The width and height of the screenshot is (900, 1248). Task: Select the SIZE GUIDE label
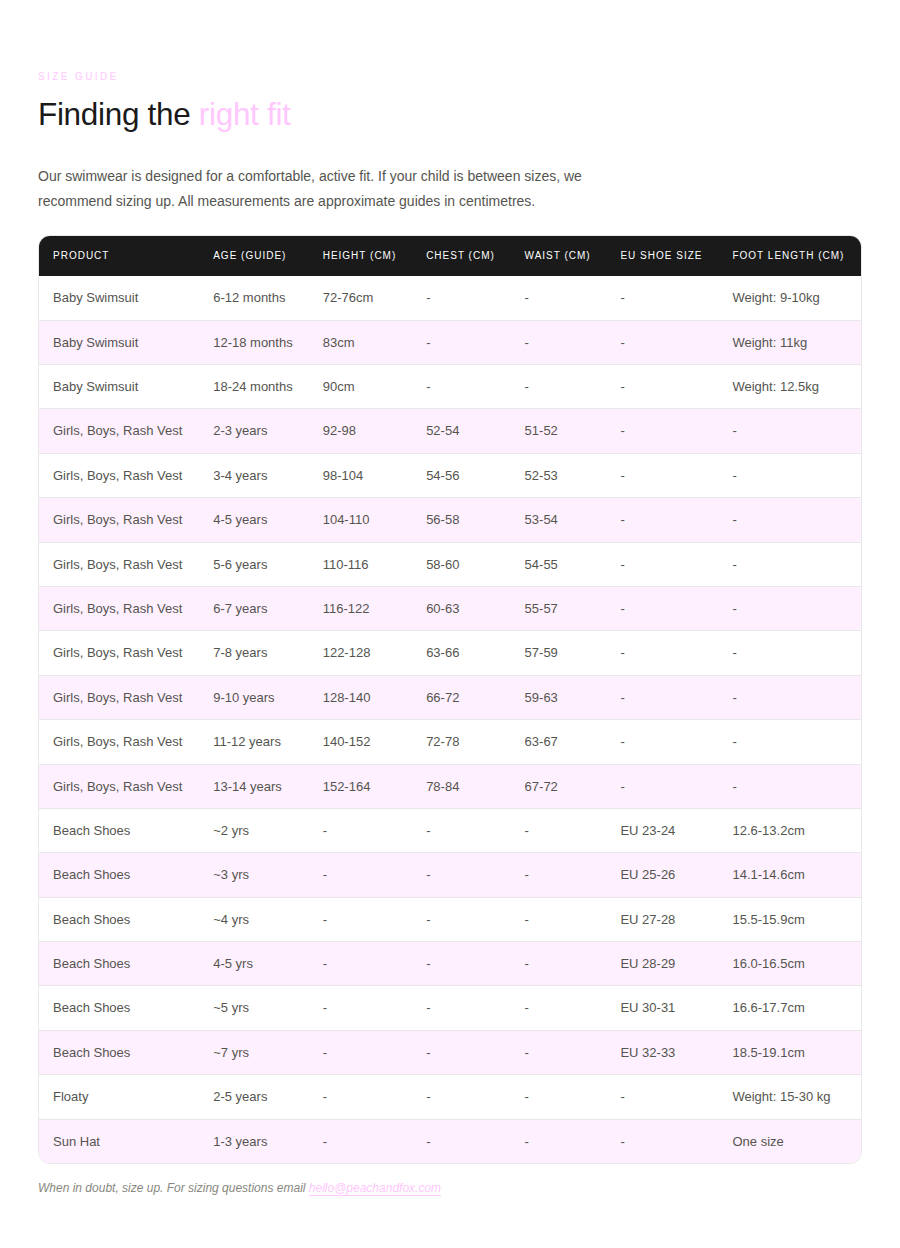pos(78,76)
